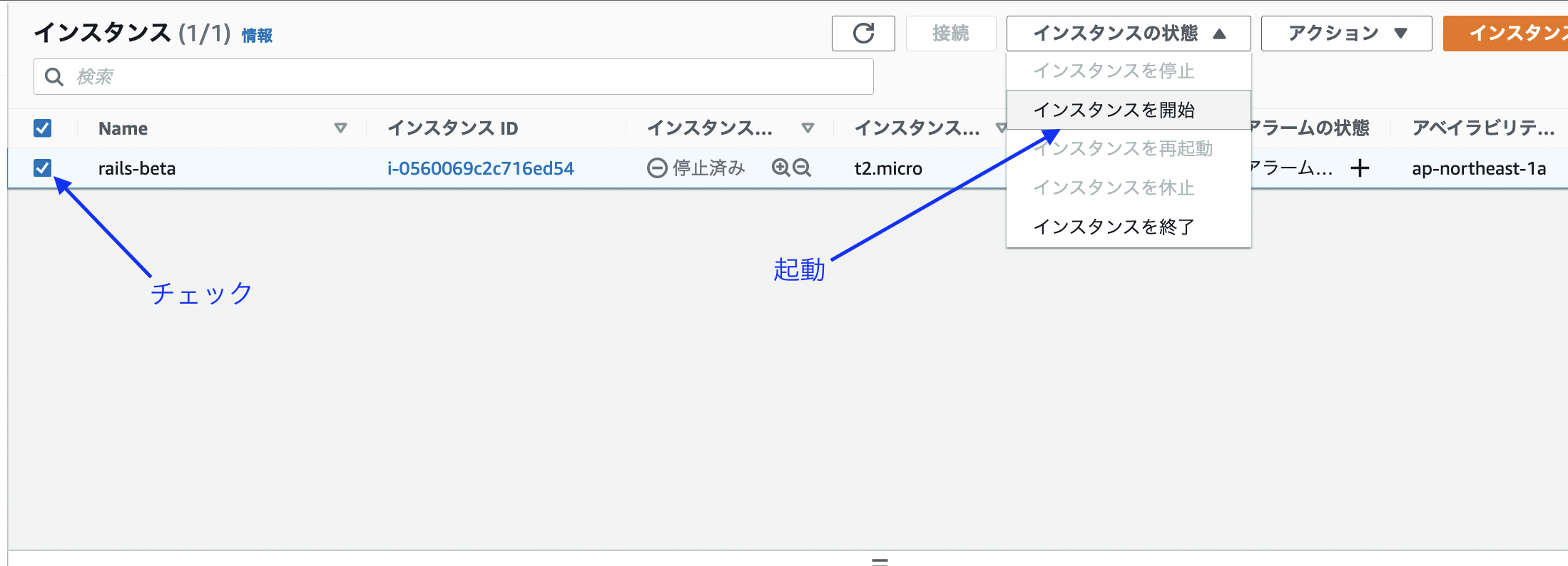Click the orange launch instance button
The width and height of the screenshot is (1568, 566).
pyautogui.click(x=1505, y=34)
